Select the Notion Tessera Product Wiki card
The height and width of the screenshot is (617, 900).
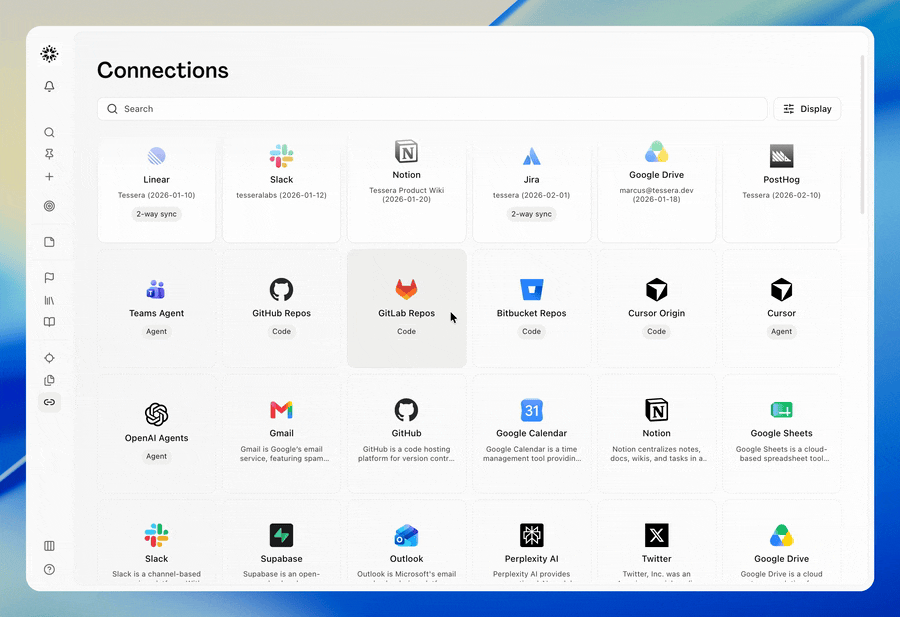tap(406, 189)
